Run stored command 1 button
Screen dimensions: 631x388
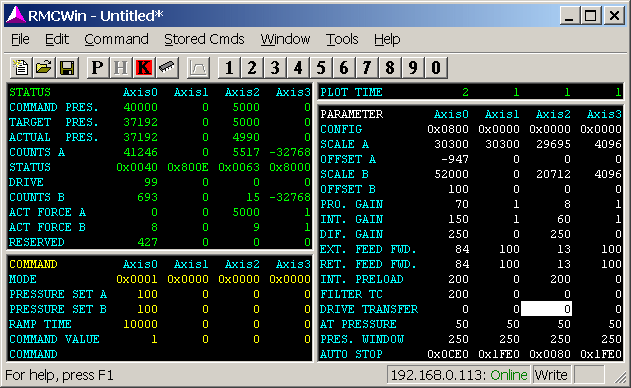pyautogui.click(x=229, y=68)
